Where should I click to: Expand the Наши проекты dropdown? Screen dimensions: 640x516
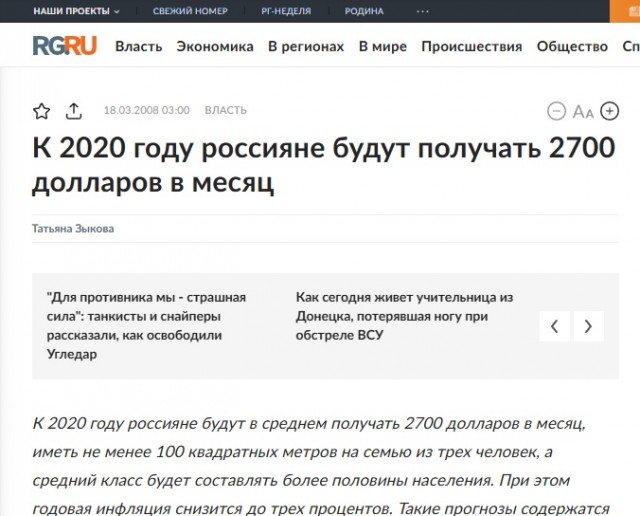coord(76,11)
